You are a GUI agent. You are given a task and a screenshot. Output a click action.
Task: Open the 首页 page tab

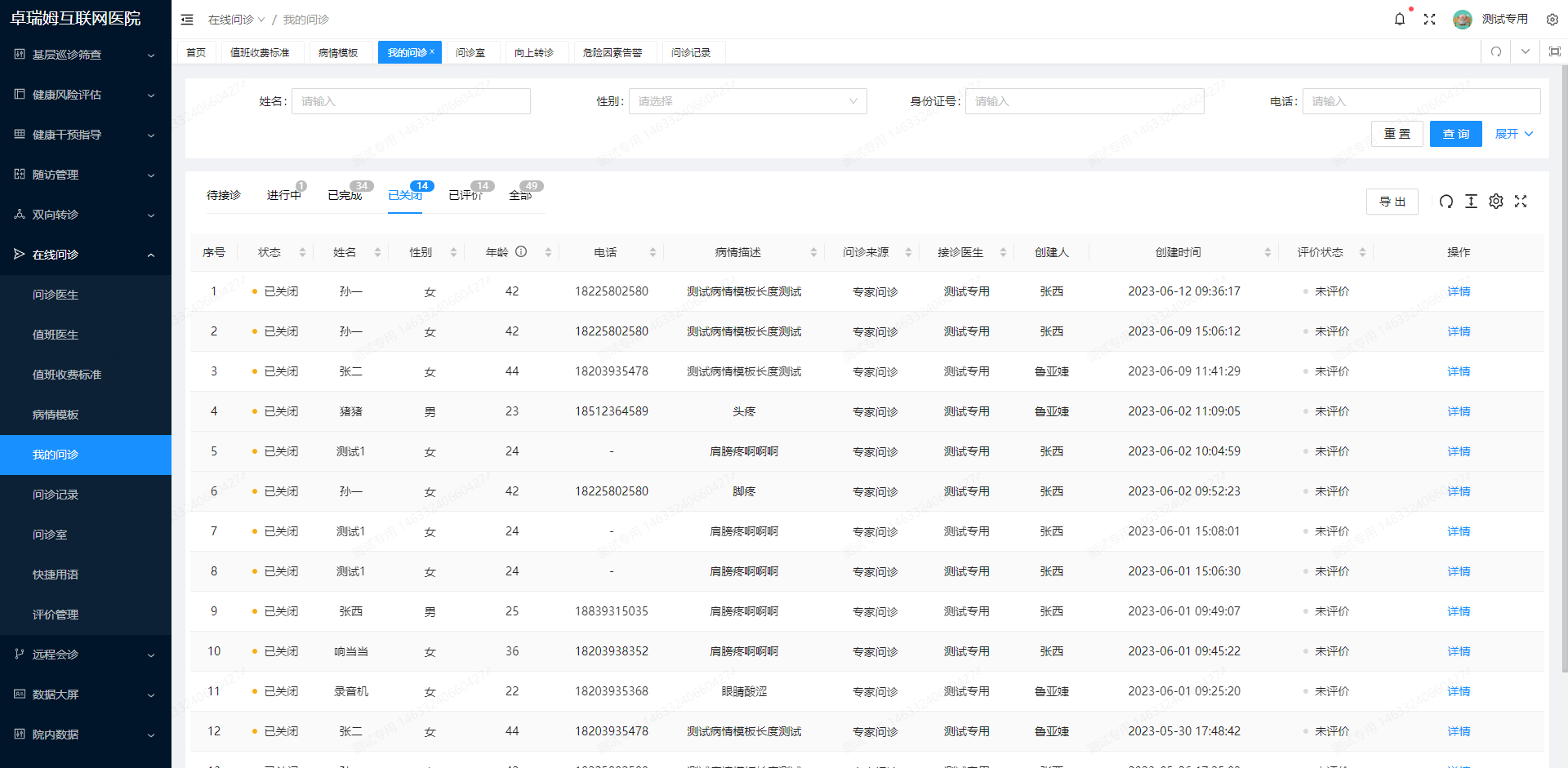tap(196, 52)
